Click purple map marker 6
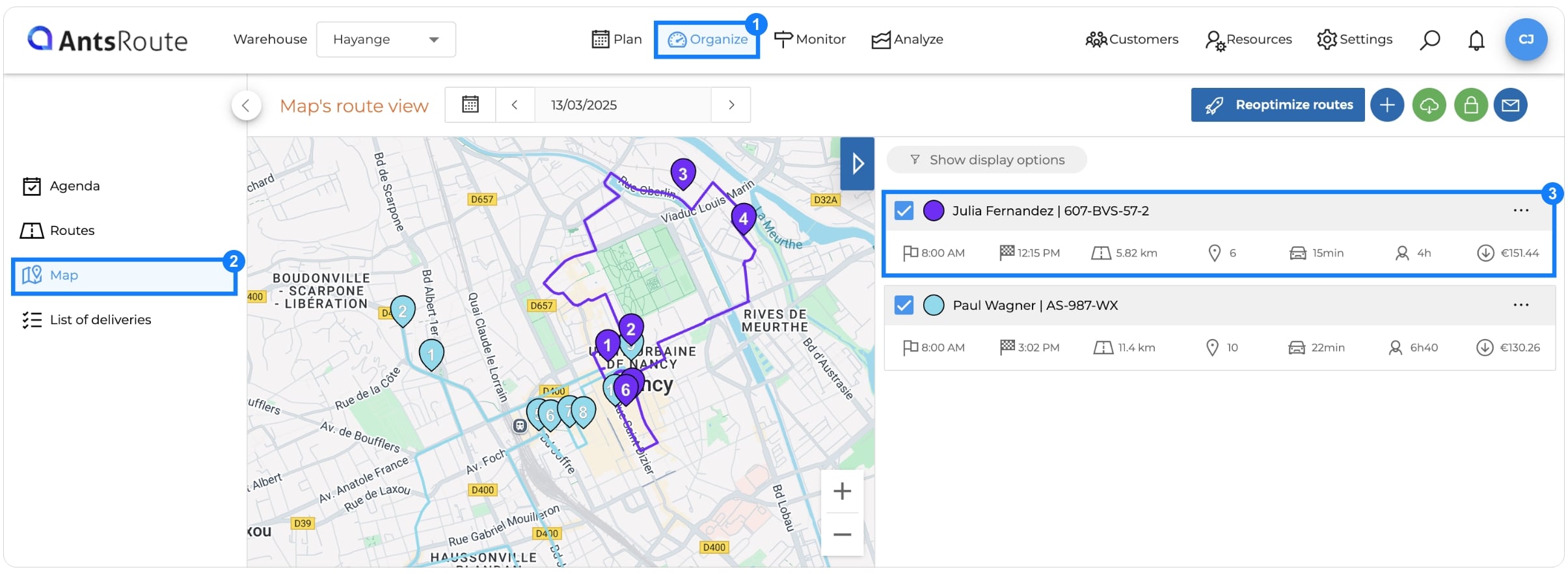 coord(625,389)
